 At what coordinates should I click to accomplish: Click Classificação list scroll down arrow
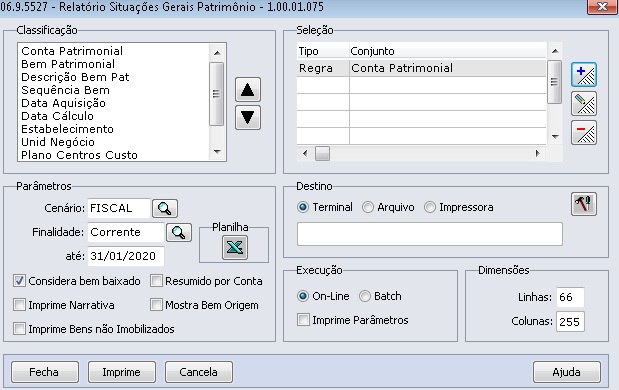[x=217, y=152]
